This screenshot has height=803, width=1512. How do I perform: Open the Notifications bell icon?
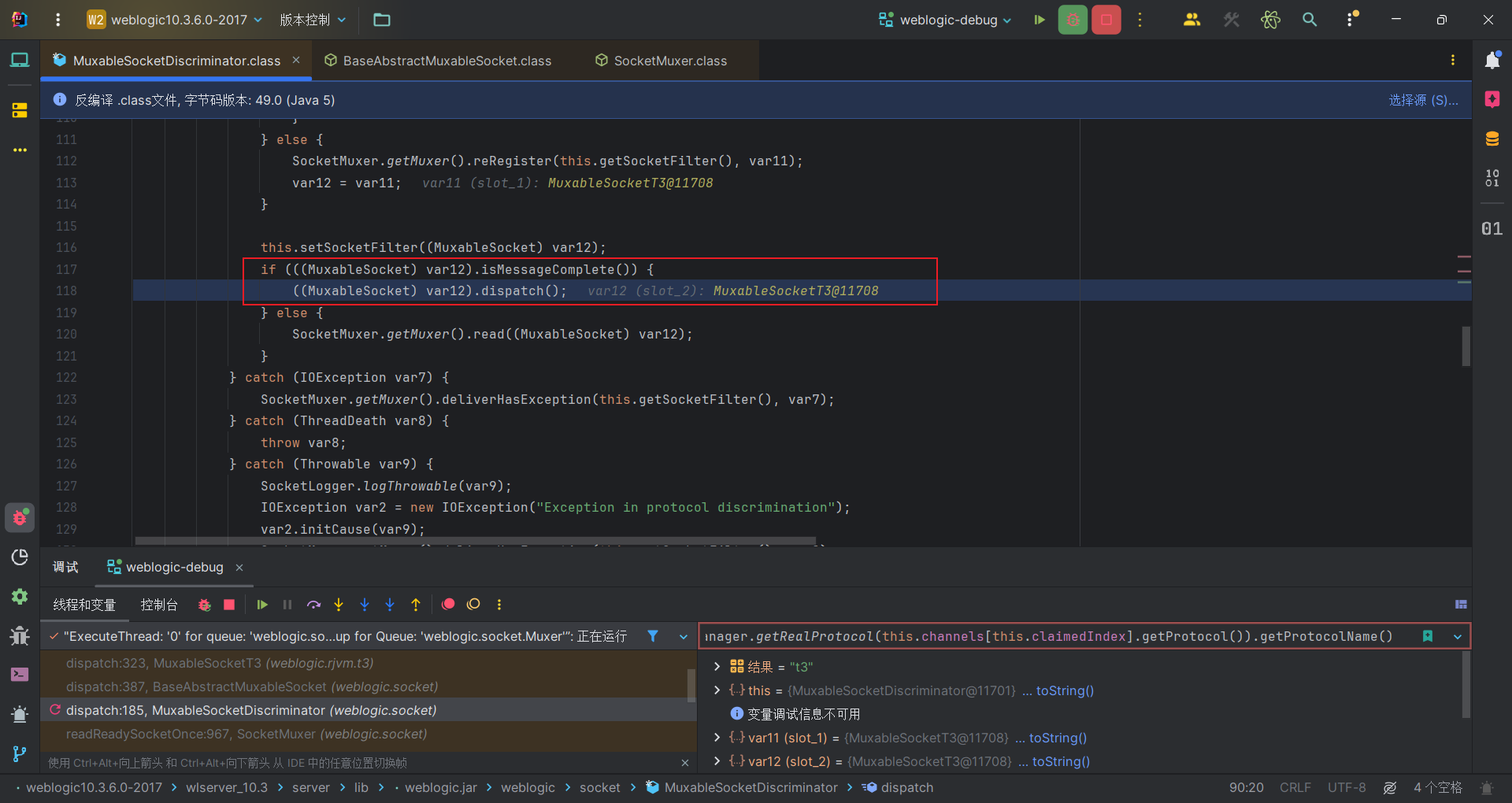(x=1492, y=60)
